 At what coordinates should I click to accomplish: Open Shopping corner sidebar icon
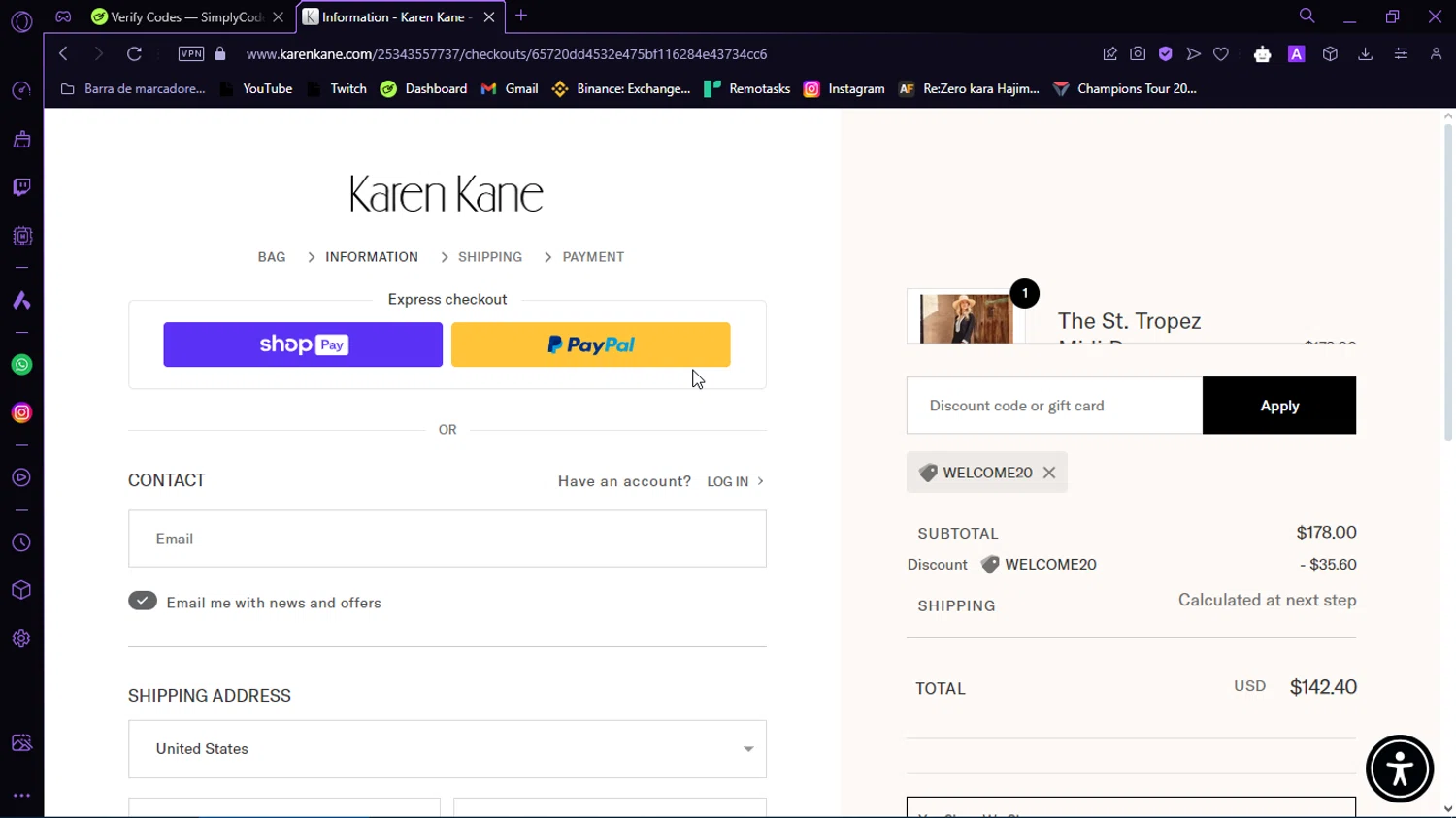tap(21, 140)
